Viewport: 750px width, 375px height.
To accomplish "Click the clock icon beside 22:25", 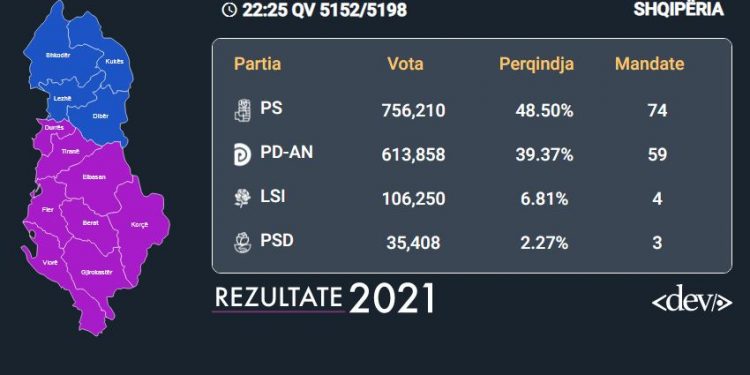I will (x=230, y=10).
